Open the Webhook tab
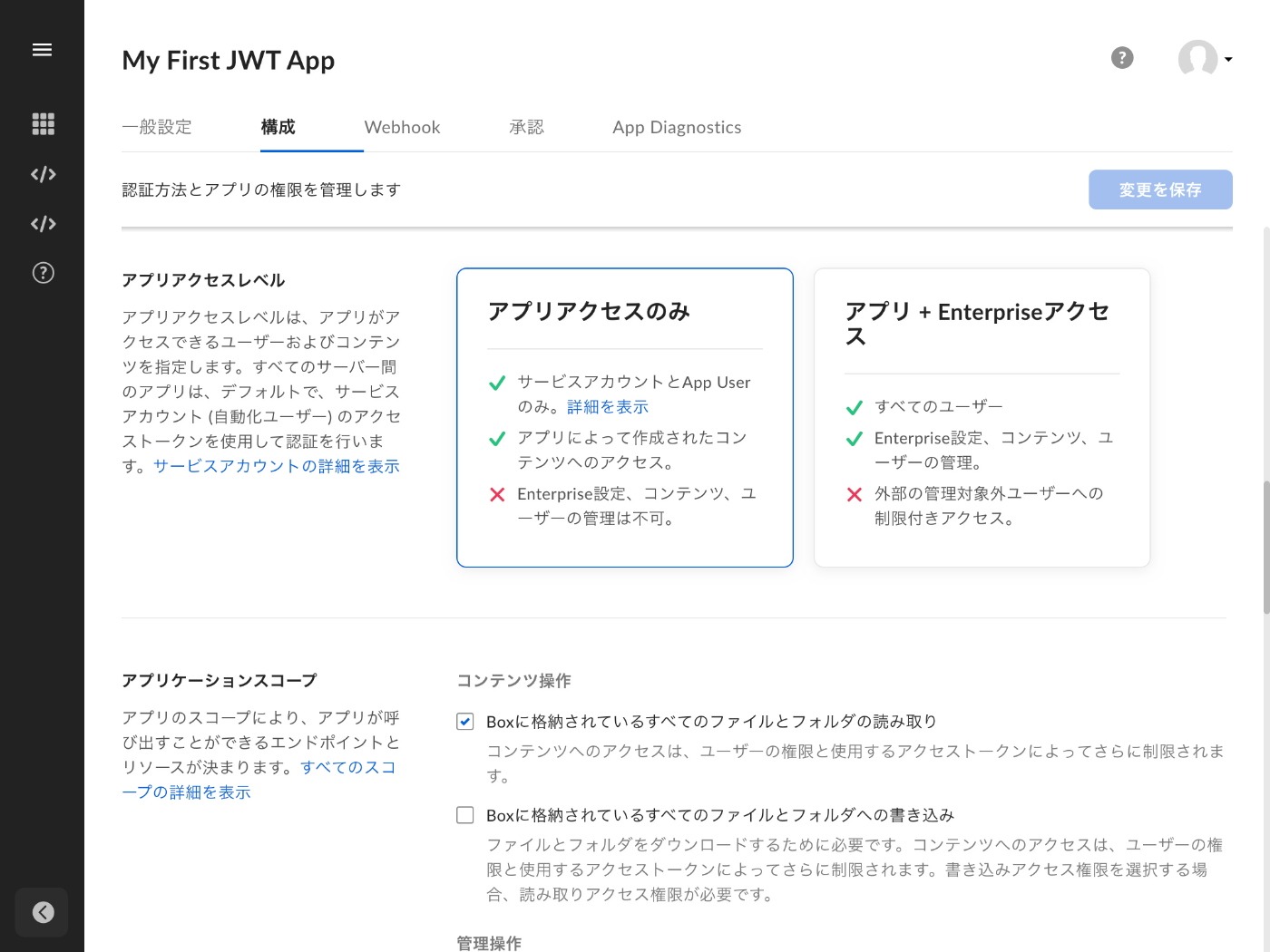Image resolution: width=1270 pixels, height=952 pixels. [402, 127]
